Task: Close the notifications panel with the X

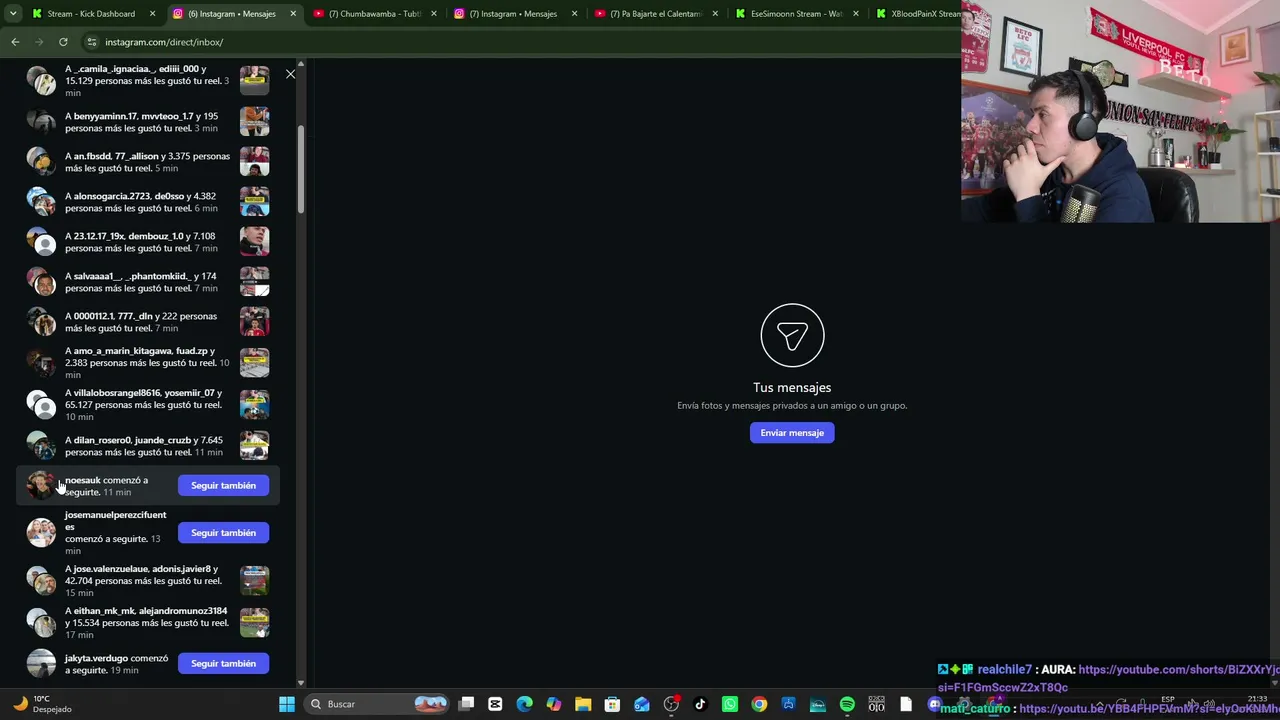Action: pyautogui.click(x=290, y=74)
